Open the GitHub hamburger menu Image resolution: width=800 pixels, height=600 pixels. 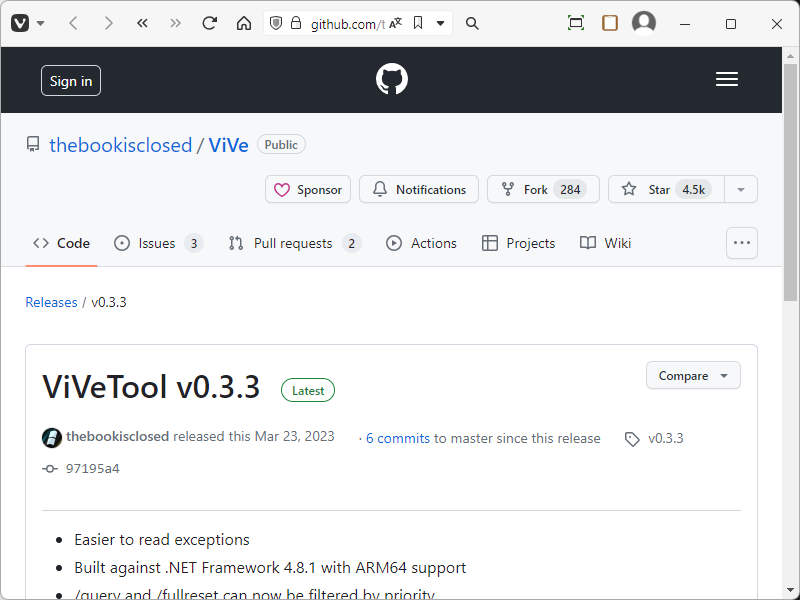[727, 79]
